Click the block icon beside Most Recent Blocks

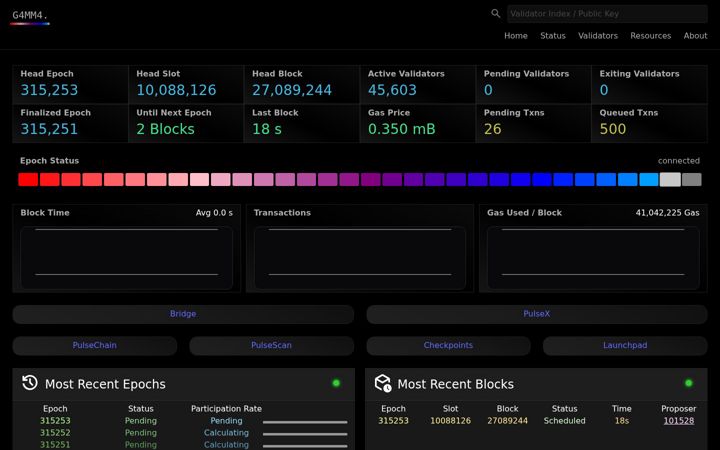click(x=382, y=383)
